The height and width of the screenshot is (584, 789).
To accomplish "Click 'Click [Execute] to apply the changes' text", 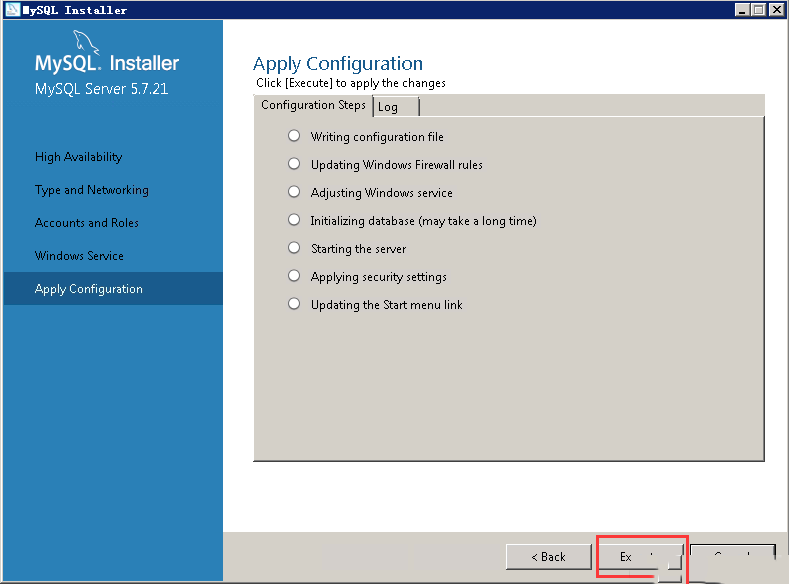I will (x=351, y=83).
